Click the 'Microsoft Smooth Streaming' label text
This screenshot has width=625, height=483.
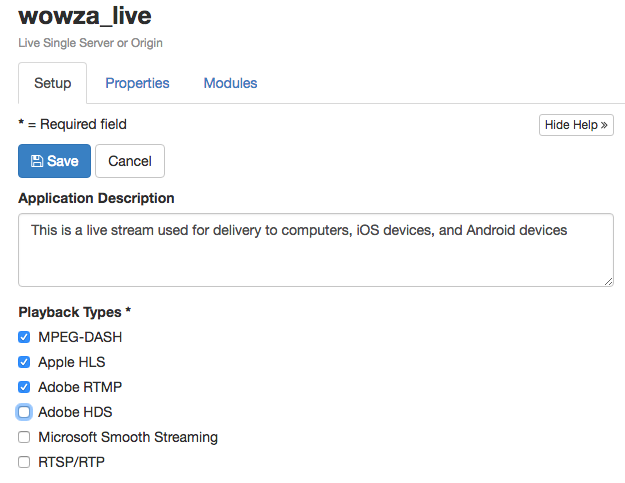point(128,437)
